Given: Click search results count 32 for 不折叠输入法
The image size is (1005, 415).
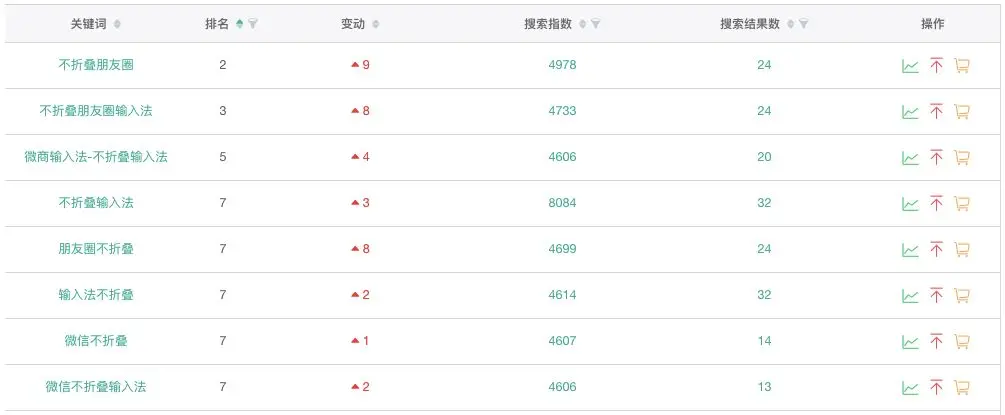Looking at the screenshot, I should pos(764,203).
